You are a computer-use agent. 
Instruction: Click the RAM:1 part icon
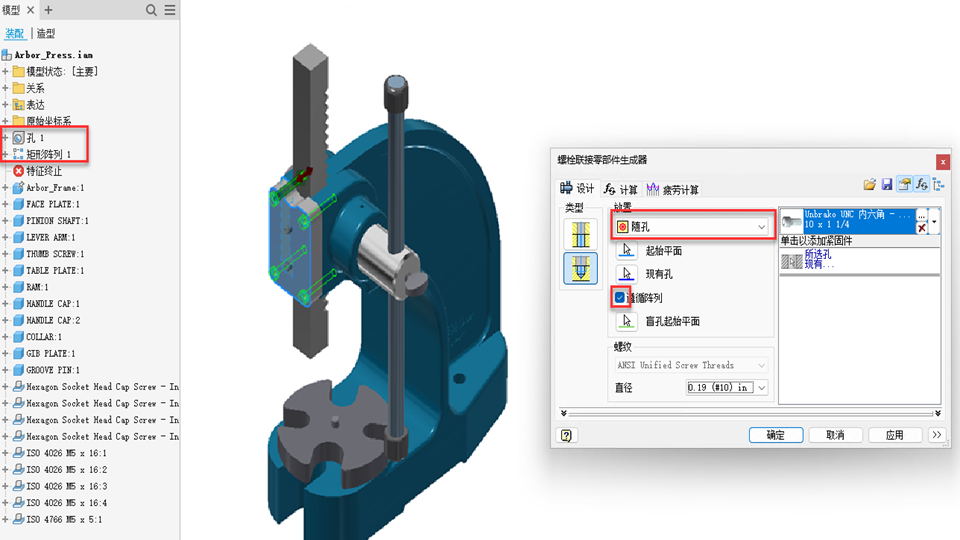coord(18,287)
